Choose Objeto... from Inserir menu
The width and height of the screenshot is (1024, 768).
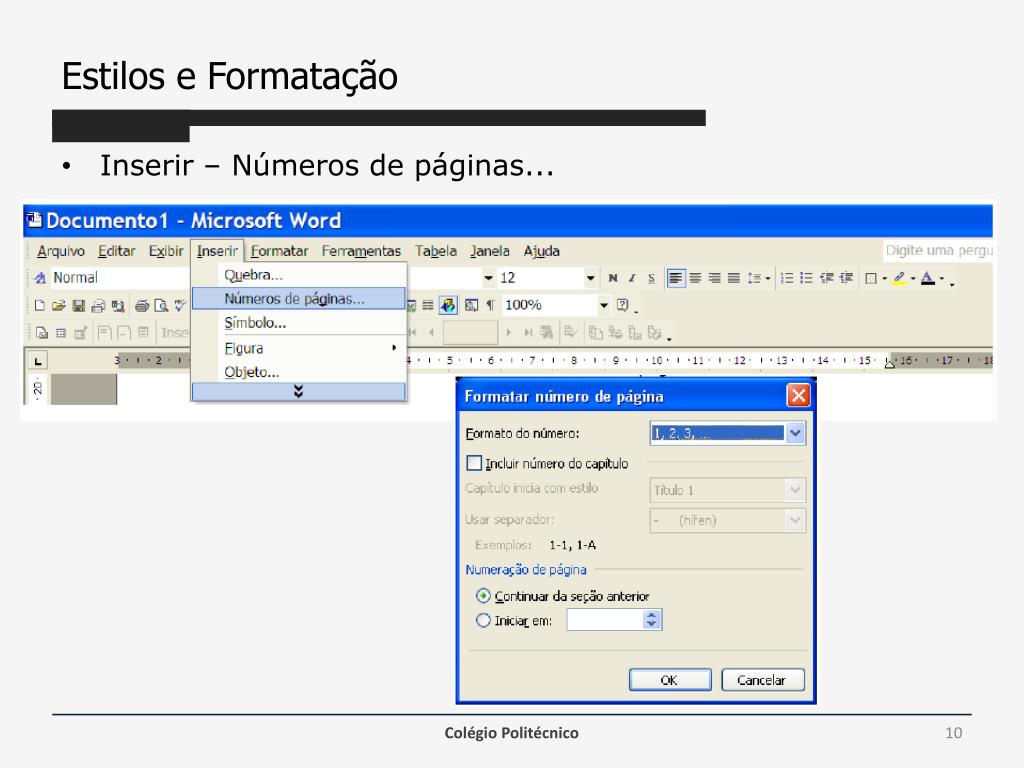click(298, 372)
